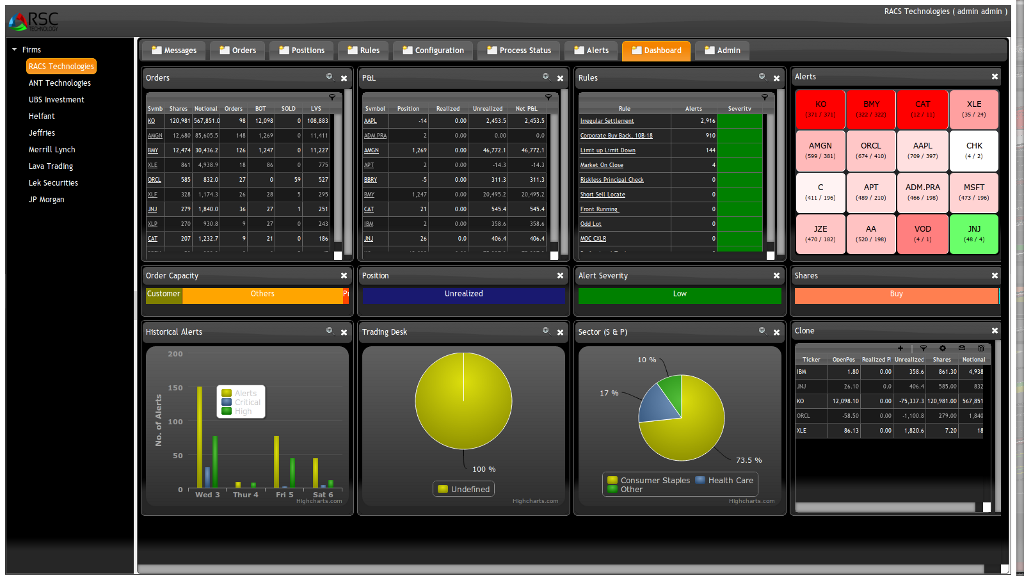Open the gear settings icon in Clone panel
This screenshot has height=576, width=1024.
point(942,347)
